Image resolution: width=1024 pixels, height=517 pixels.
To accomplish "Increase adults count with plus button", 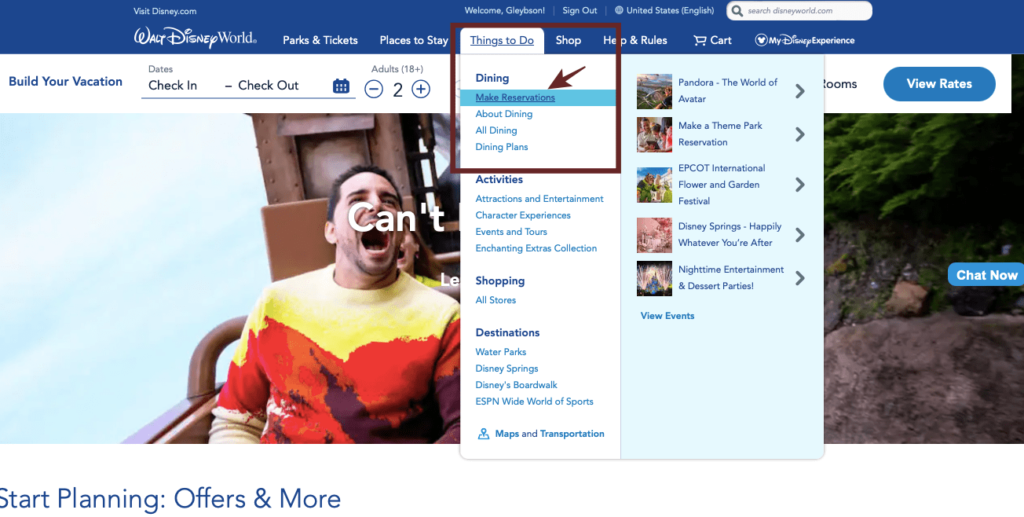I will coord(421,89).
